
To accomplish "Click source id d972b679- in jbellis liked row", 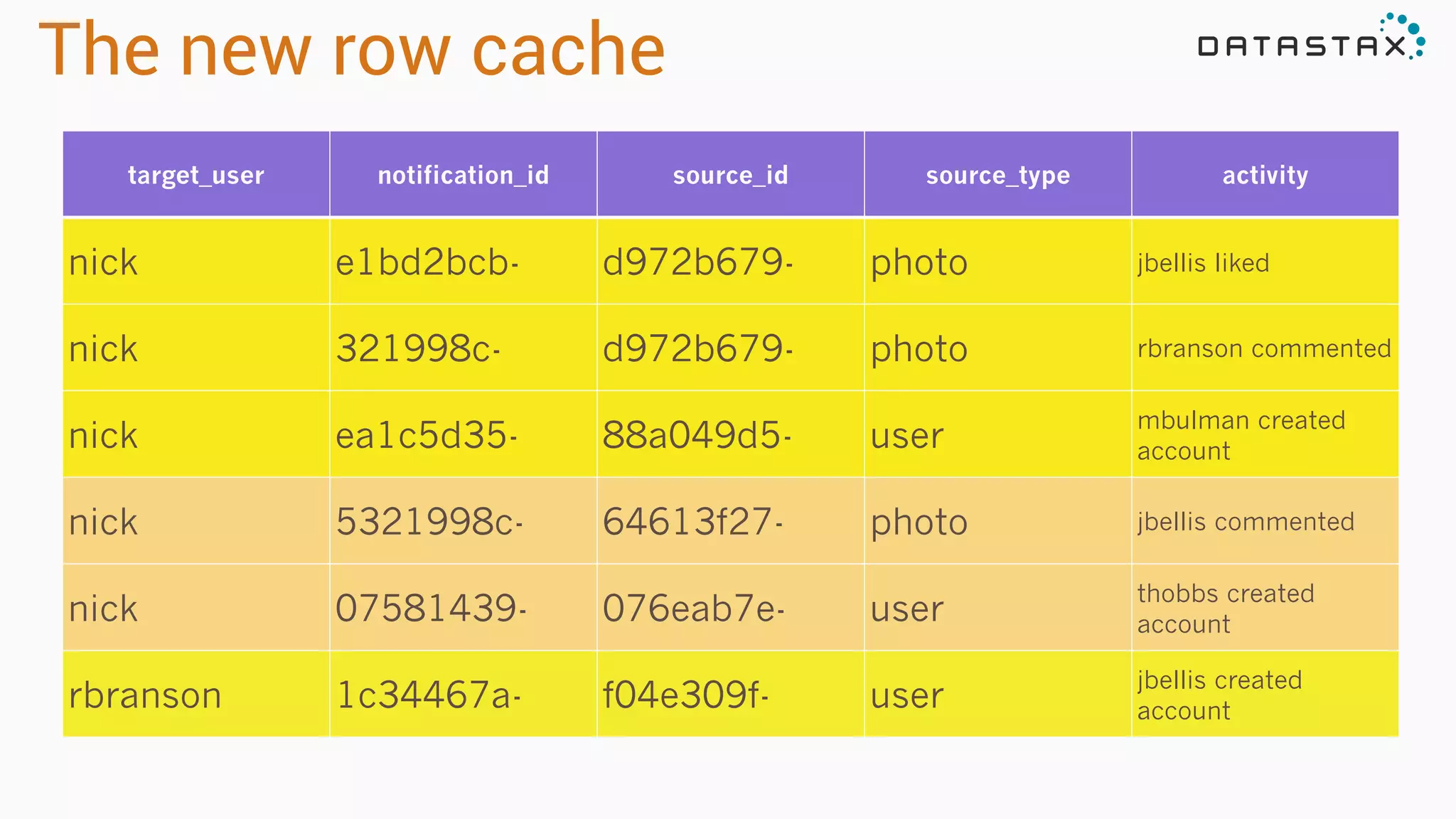I will (698, 262).
